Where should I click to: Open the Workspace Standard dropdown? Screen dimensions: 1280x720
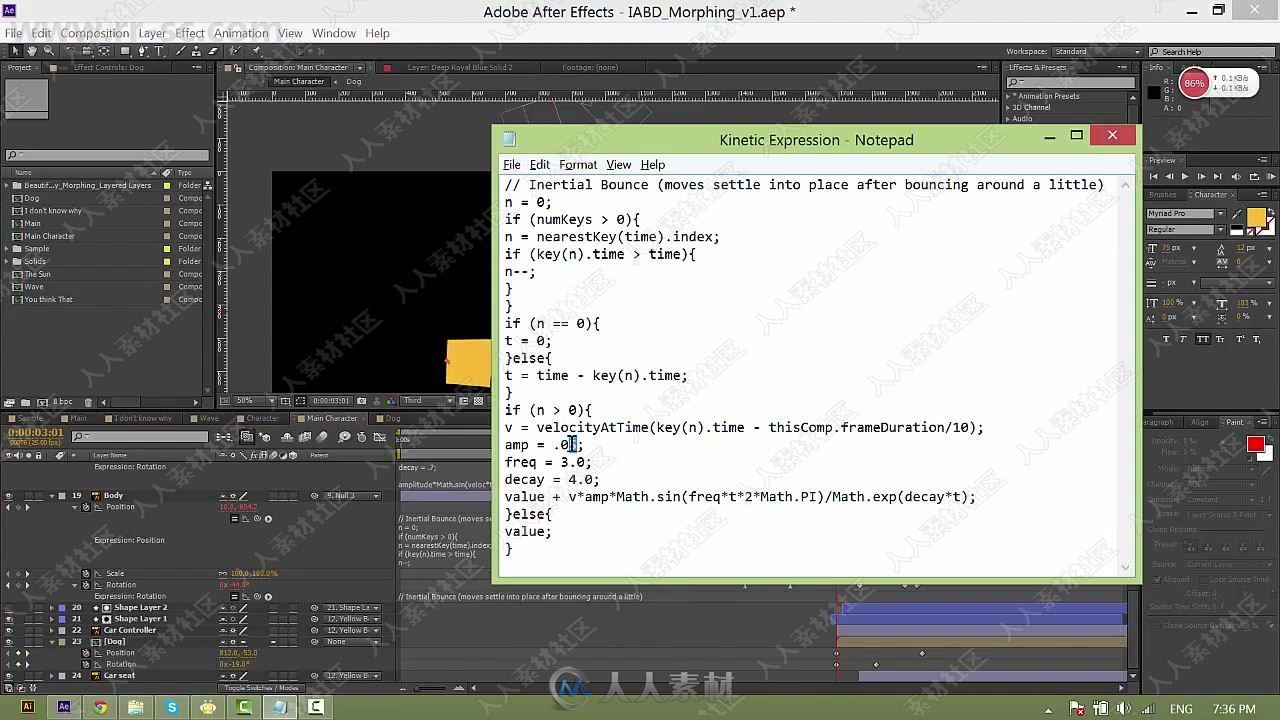[1096, 52]
